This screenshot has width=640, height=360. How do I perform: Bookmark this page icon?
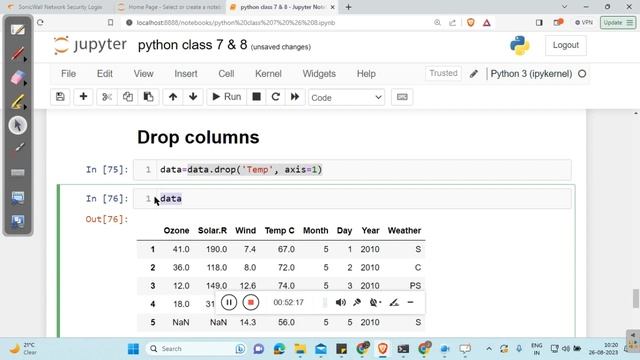point(111,22)
